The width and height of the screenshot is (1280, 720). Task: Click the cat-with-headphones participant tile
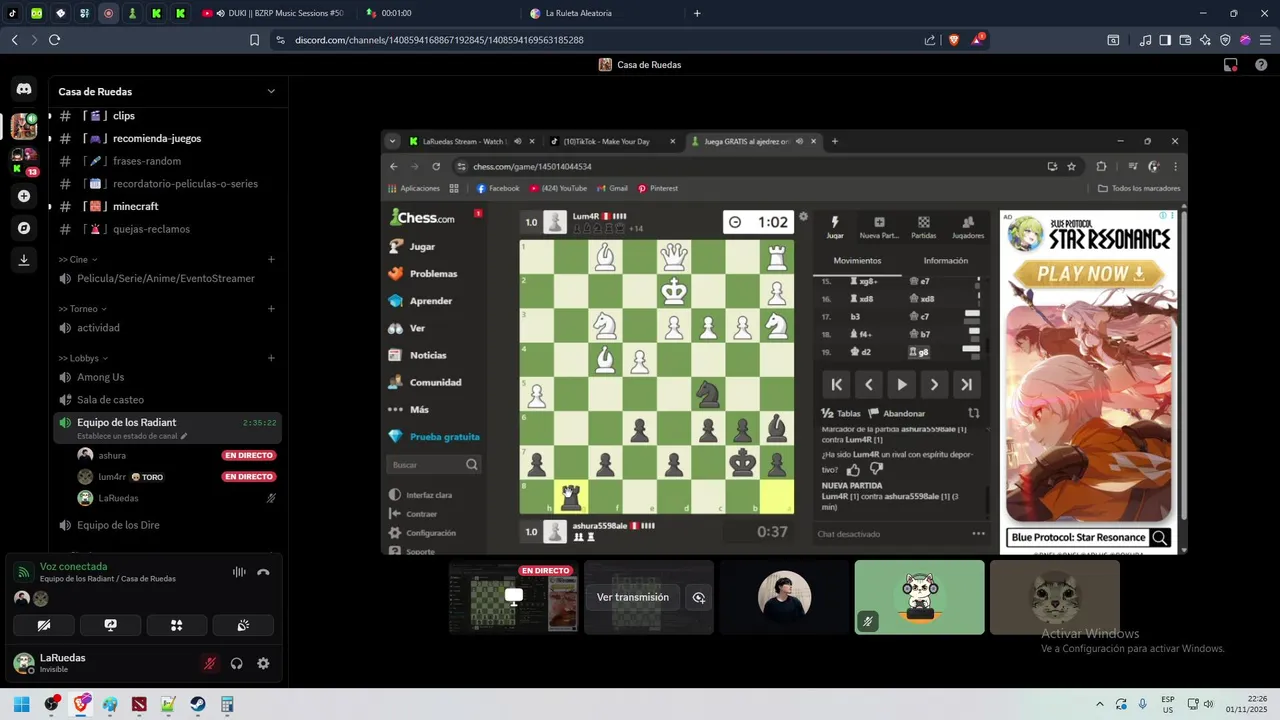point(919,597)
